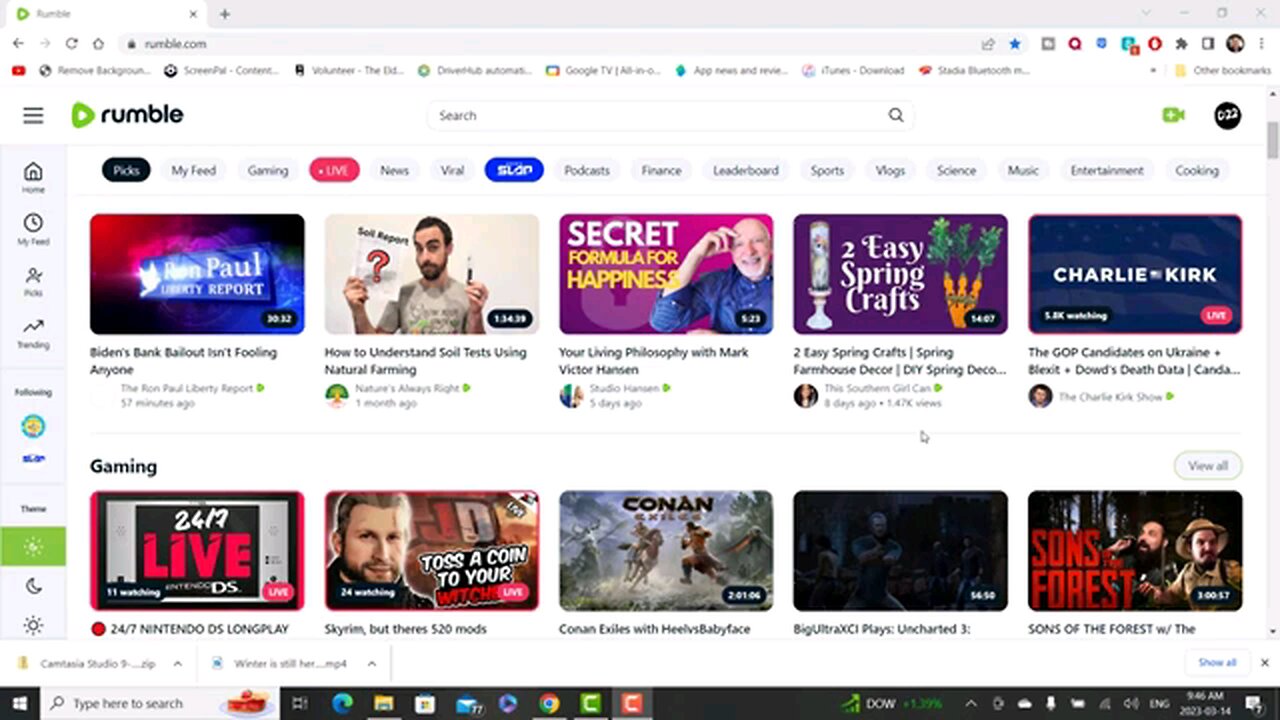
Task: Click the rumble.com address bar
Action: click(x=550, y=44)
